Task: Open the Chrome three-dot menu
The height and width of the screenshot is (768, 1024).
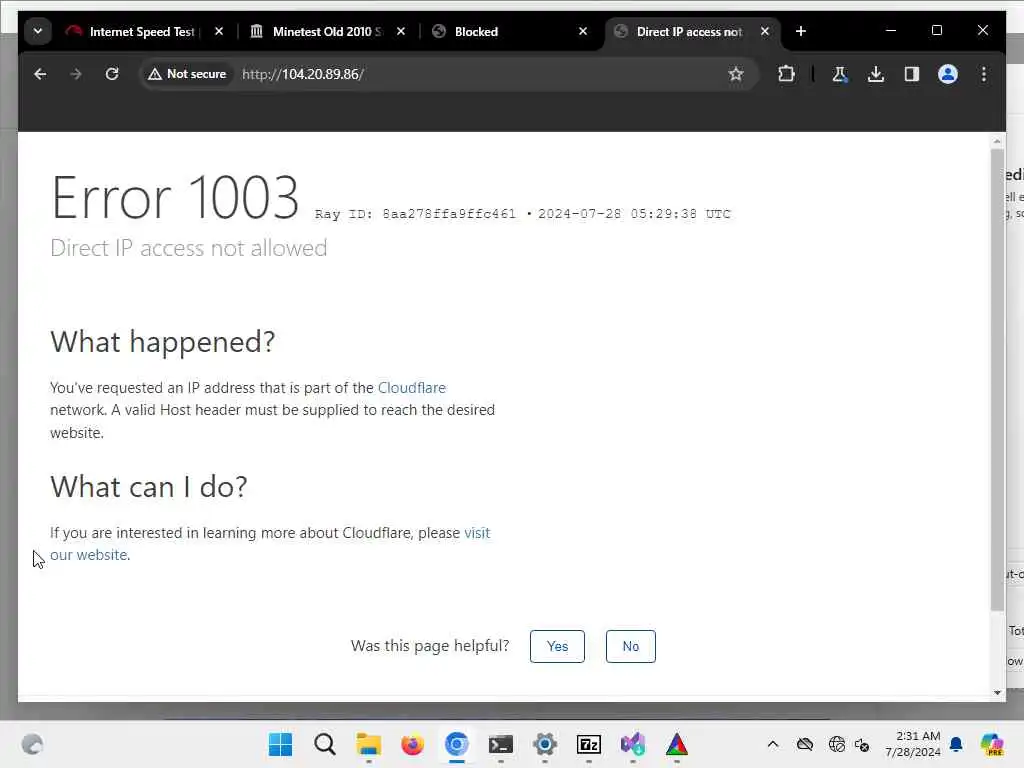Action: pyautogui.click(x=984, y=74)
